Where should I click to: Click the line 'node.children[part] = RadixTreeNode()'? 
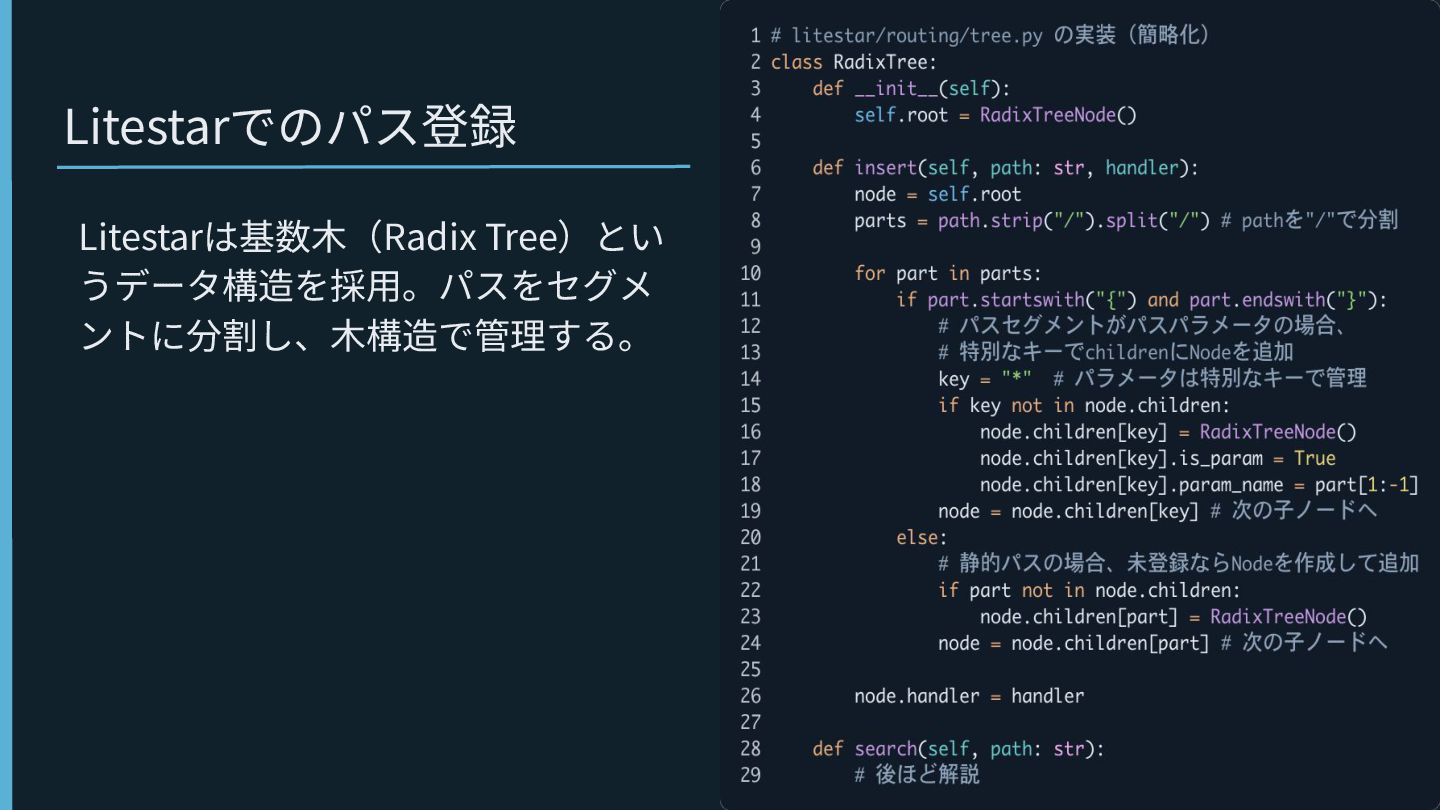pos(1173,617)
